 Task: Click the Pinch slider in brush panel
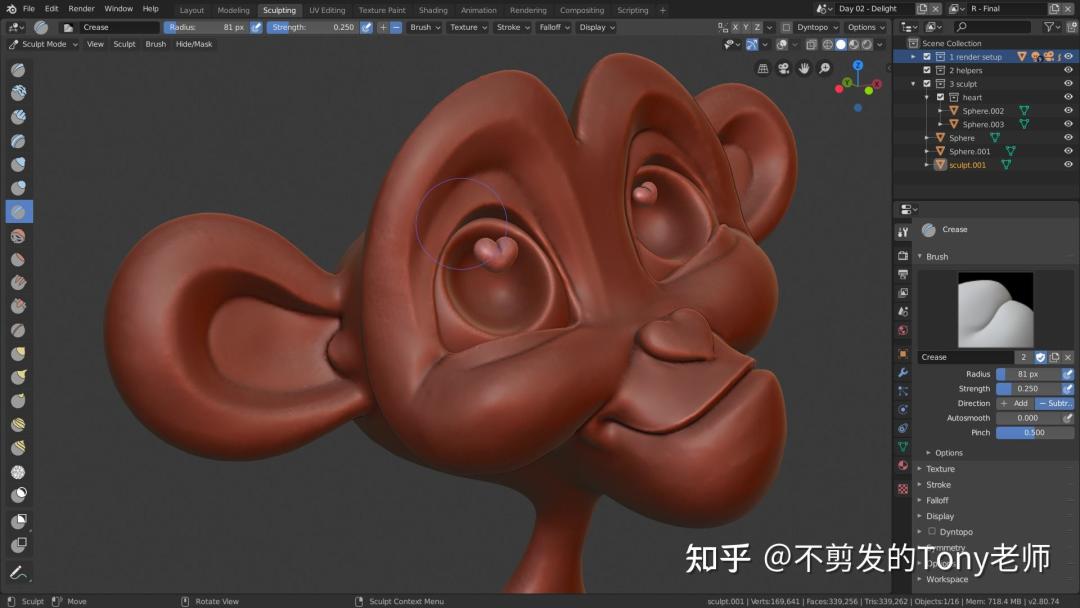1035,432
